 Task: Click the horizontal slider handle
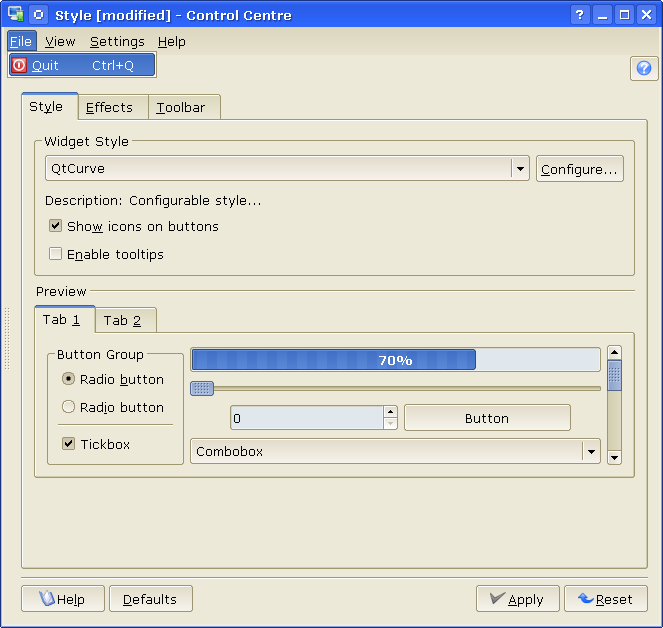coord(202,388)
